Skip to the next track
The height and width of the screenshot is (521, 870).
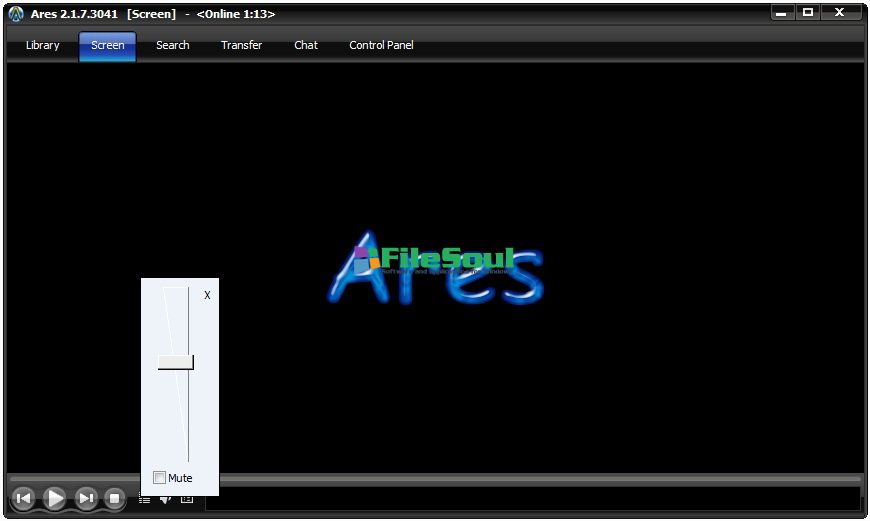pos(87,498)
